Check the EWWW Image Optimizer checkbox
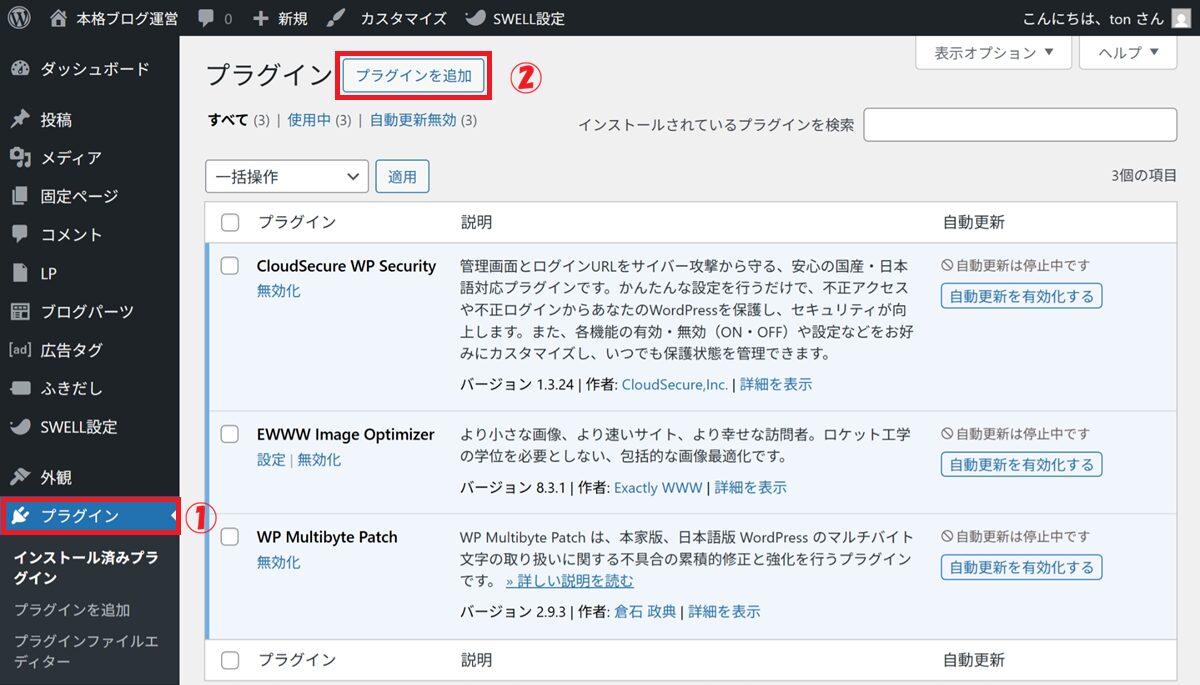 pos(230,434)
